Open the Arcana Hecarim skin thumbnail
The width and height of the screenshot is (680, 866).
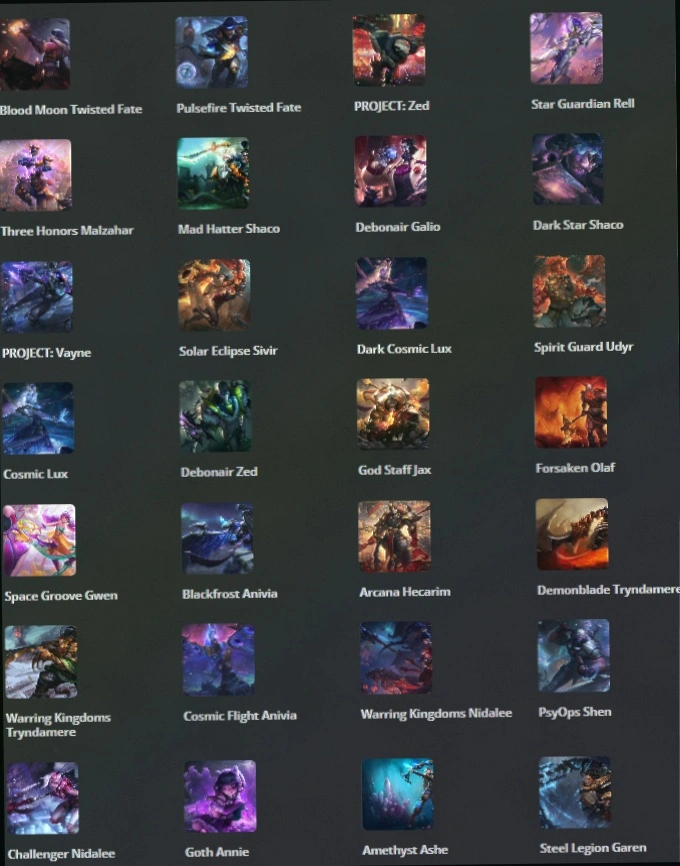tap(394, 536)
